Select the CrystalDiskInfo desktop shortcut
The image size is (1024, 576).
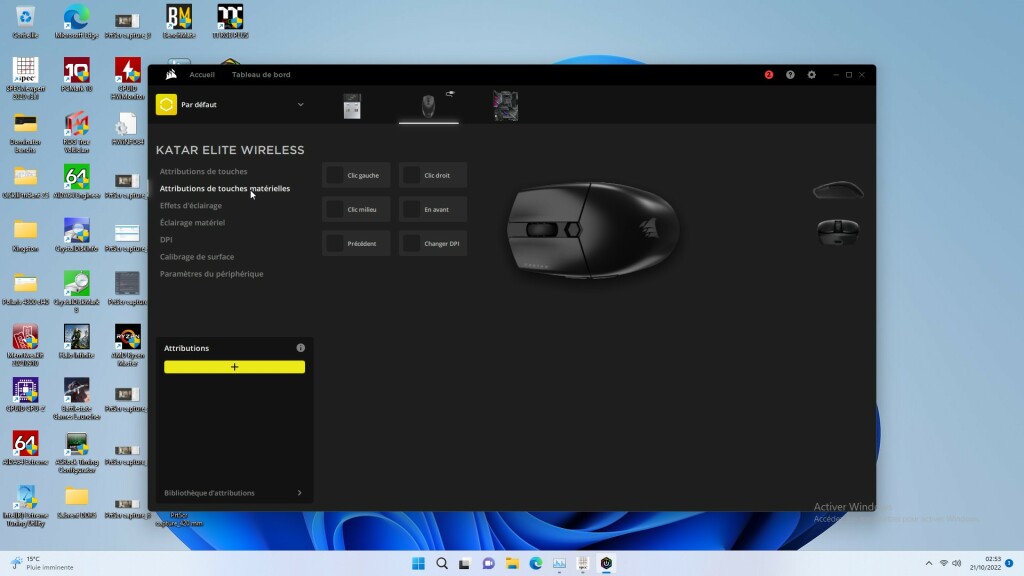(76, 235)
